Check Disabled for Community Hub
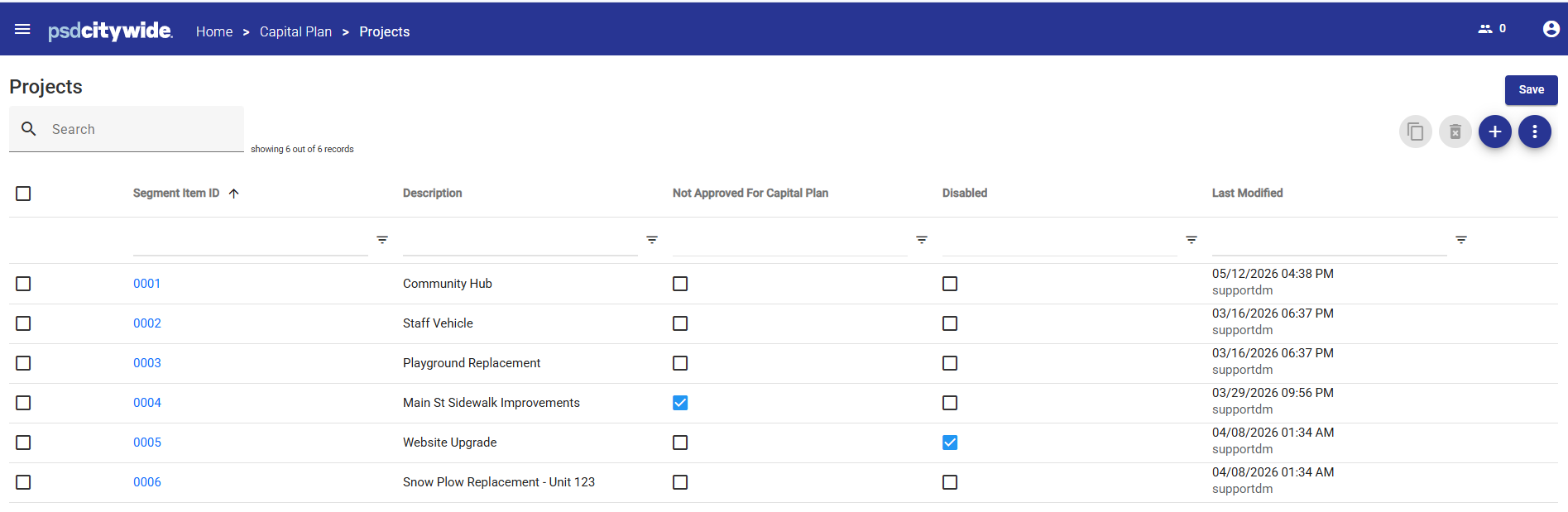This screenshot has height=512, width=1568. [950, 284]
